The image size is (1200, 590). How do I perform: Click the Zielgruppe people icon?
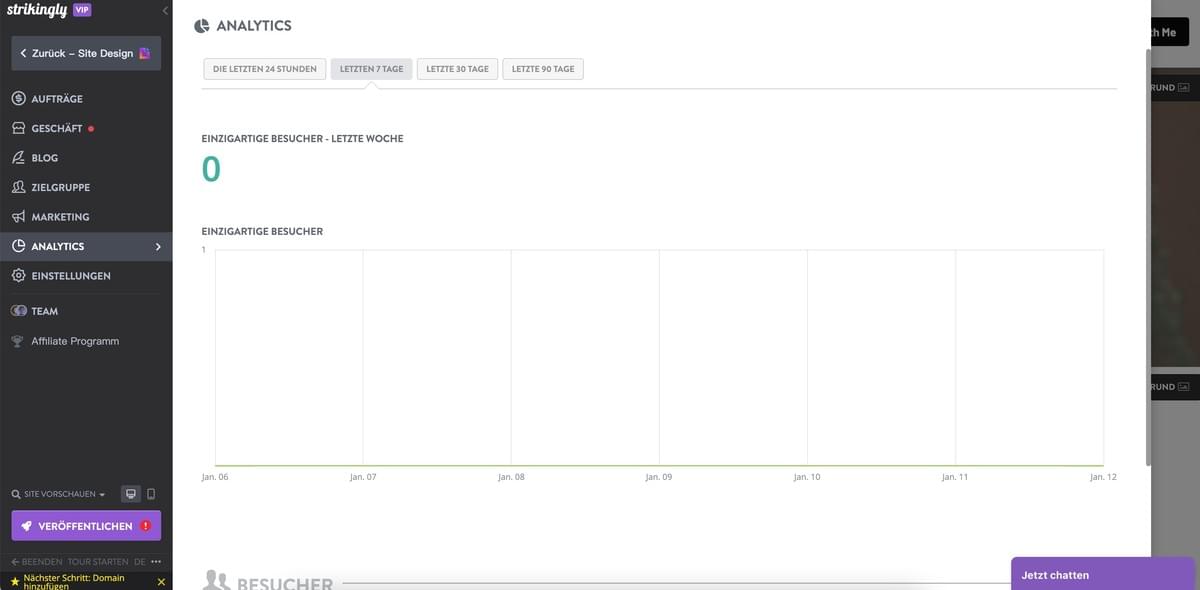pos(18,187)
